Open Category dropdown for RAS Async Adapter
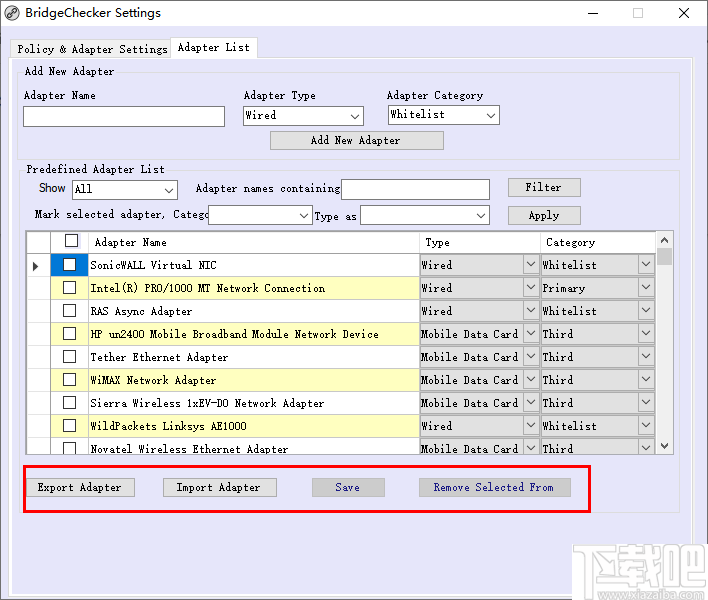The image size is (708, 600). [x=646, y=311]
